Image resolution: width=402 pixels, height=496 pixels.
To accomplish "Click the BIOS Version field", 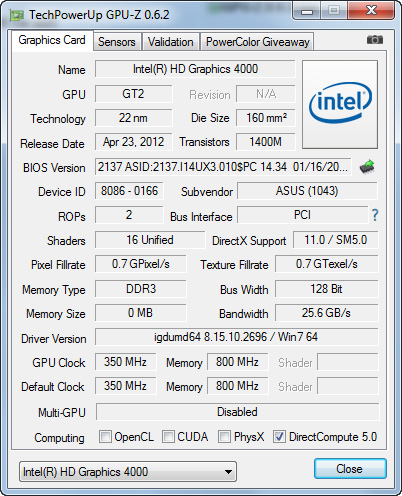I will (x=223, y=166).
